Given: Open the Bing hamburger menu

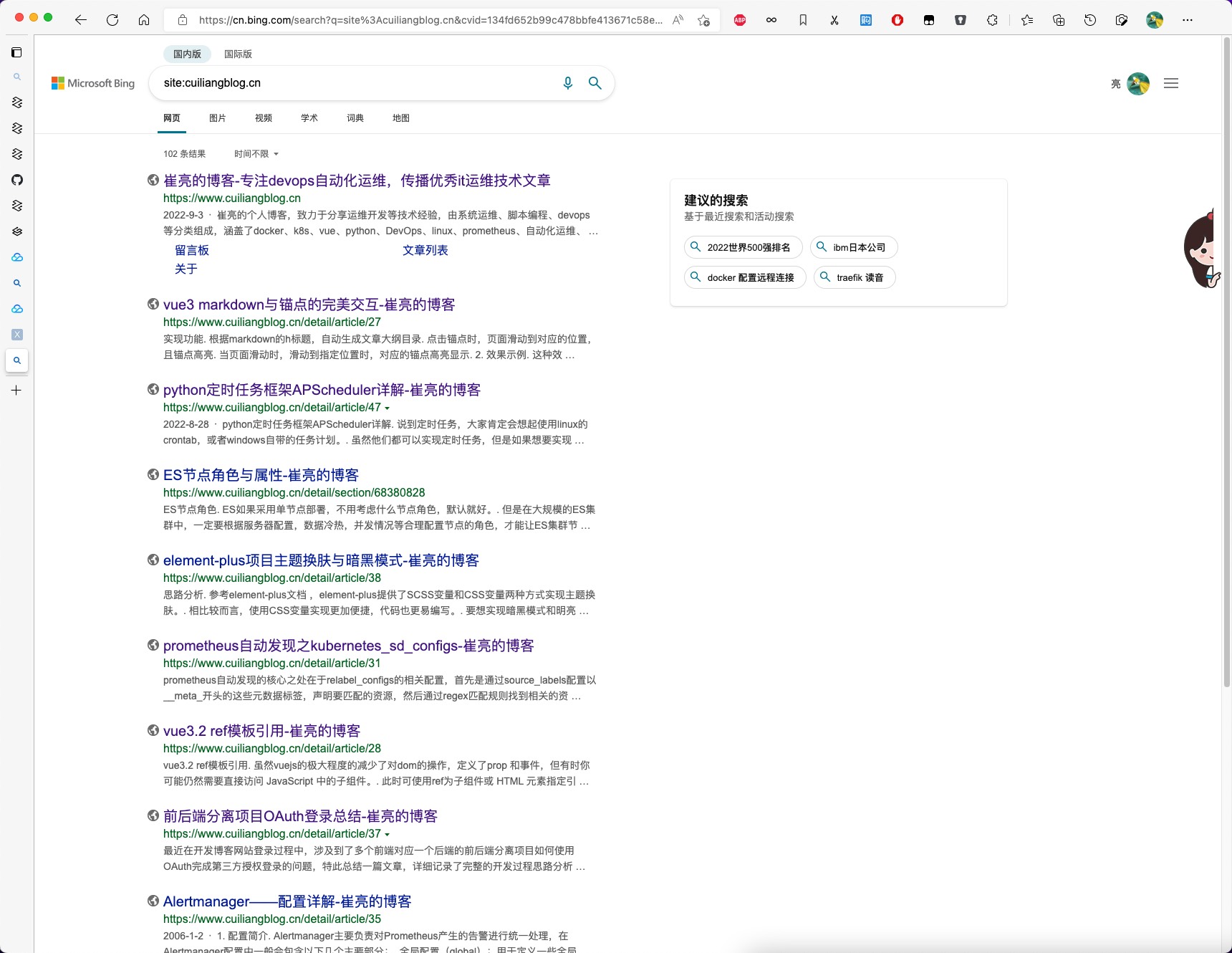Looking at the screenshot, I should (1171, 83).
